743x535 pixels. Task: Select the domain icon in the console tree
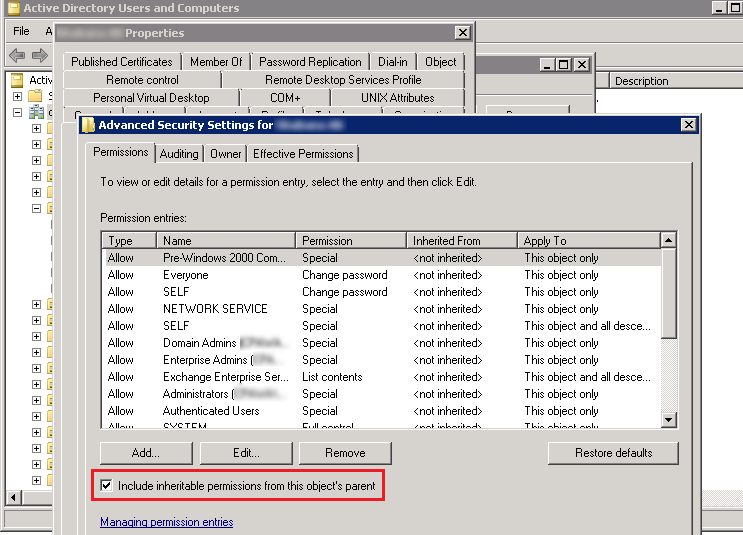[36, 112]
